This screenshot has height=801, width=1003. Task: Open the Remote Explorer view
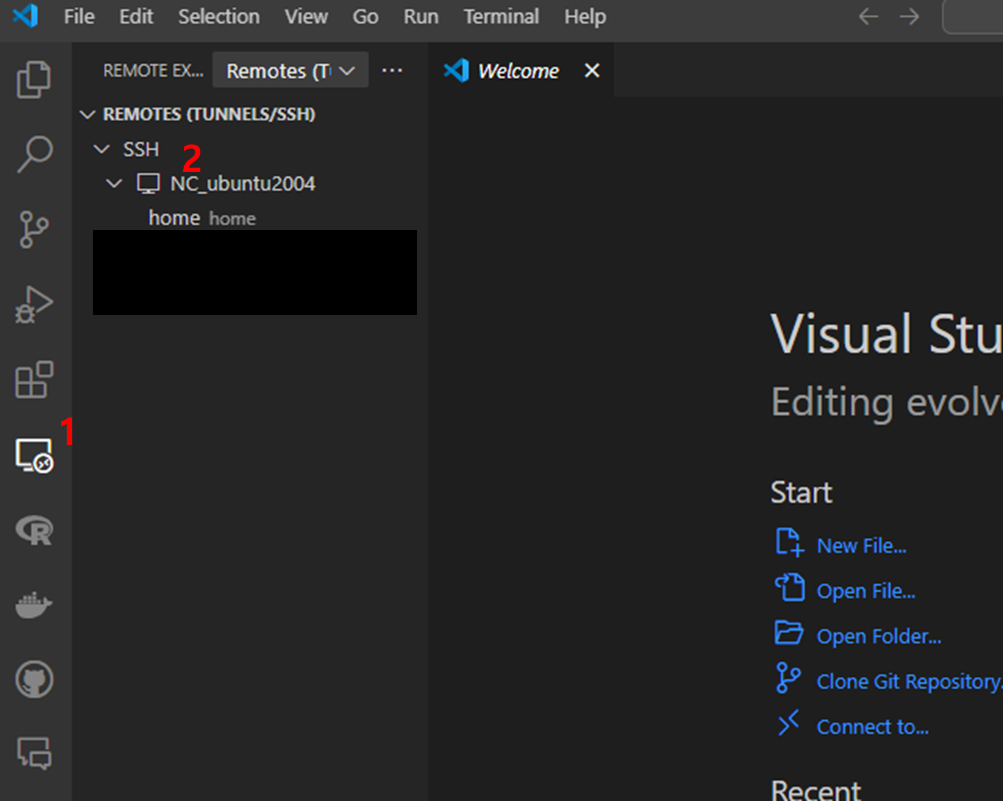pyautogui.click(x=34, y=456)
